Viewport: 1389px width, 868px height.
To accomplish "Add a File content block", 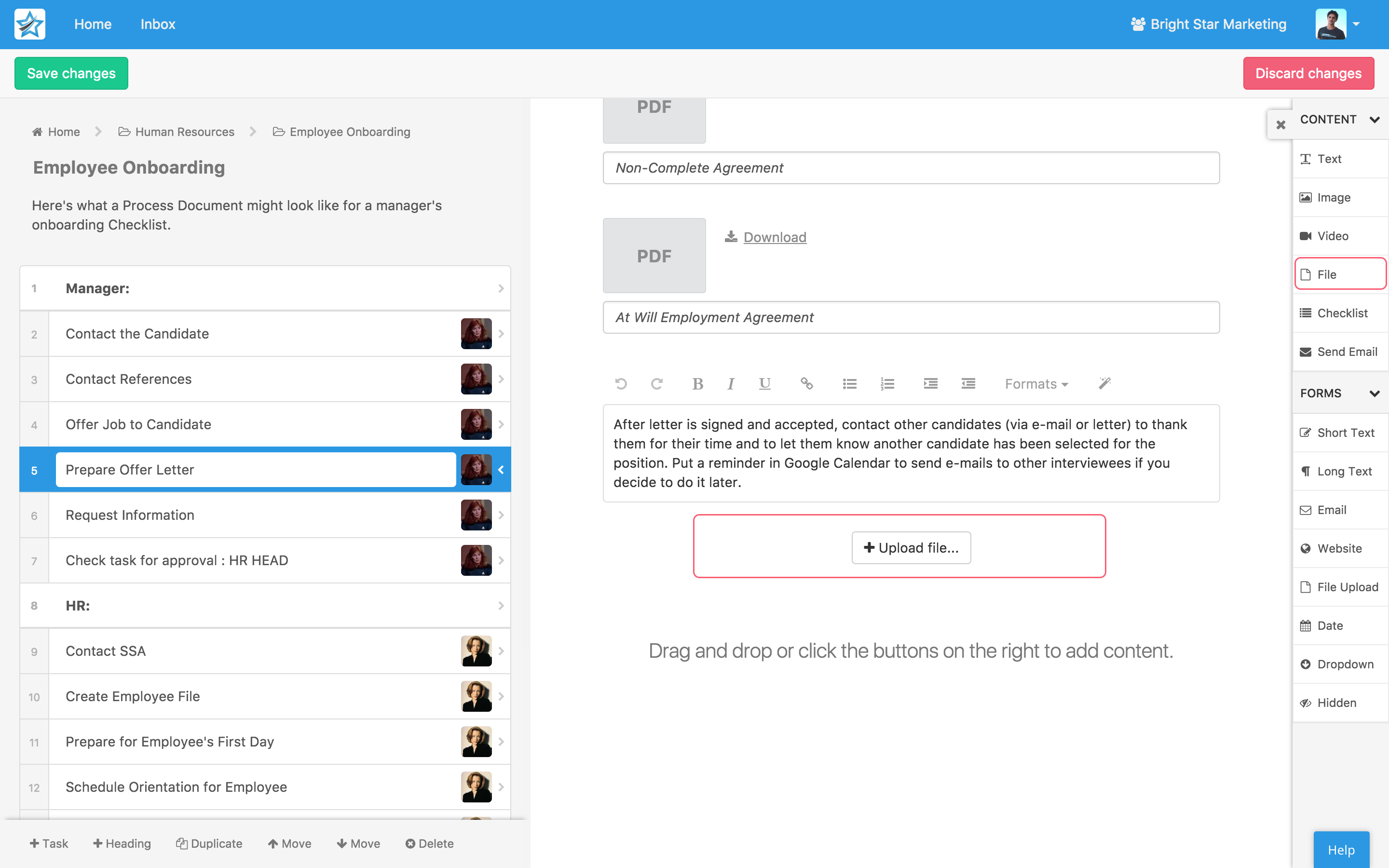I will click(x=1341, y=274).
